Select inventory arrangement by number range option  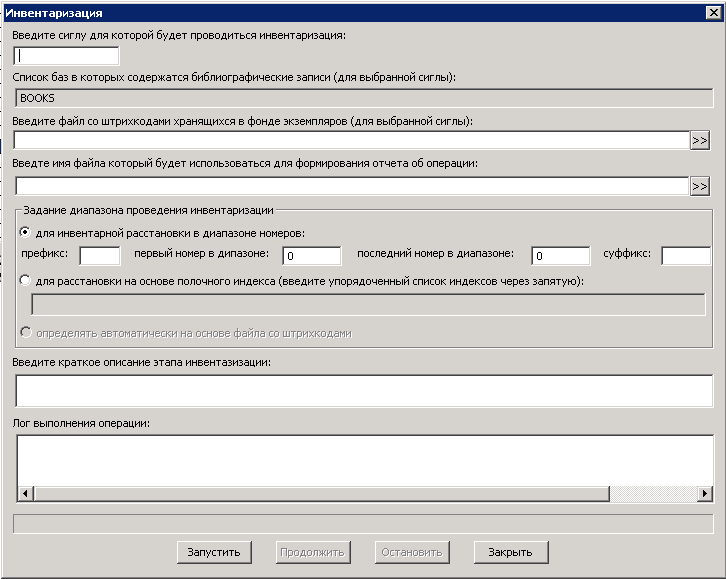(26, 232)
